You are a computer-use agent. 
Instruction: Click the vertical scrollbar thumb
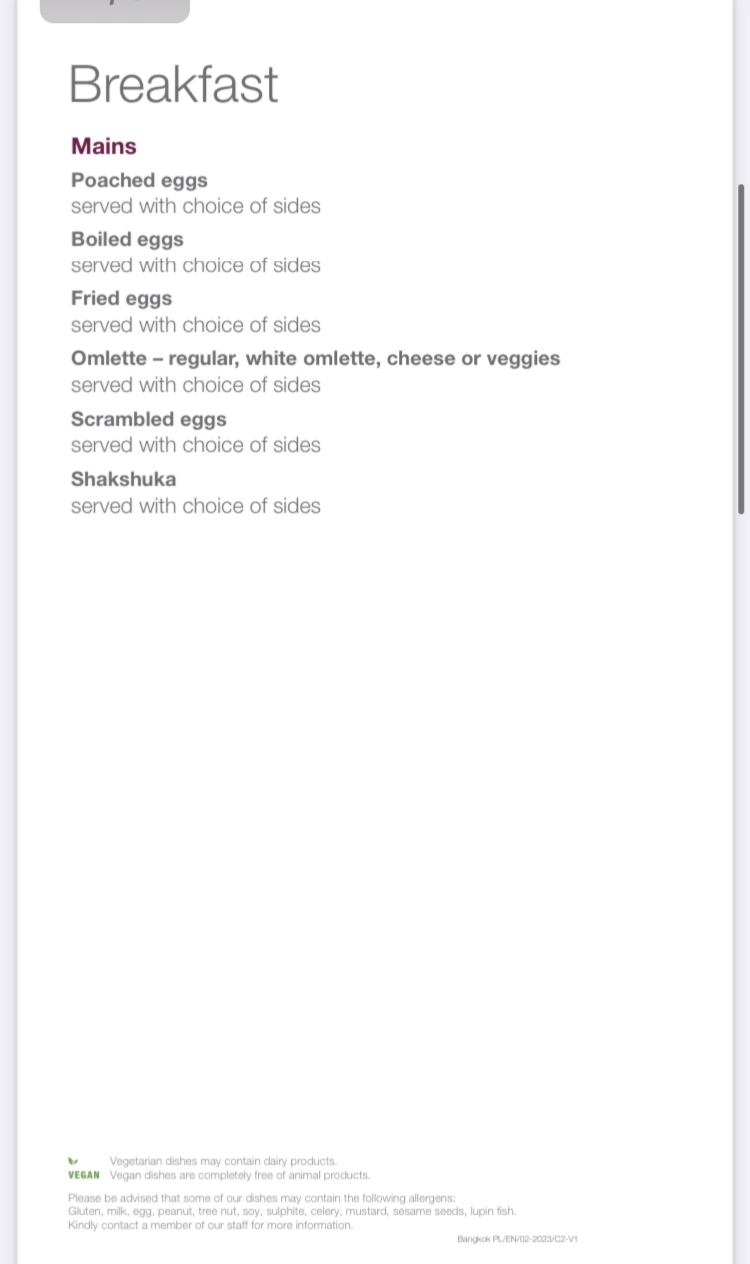(741, 349)
